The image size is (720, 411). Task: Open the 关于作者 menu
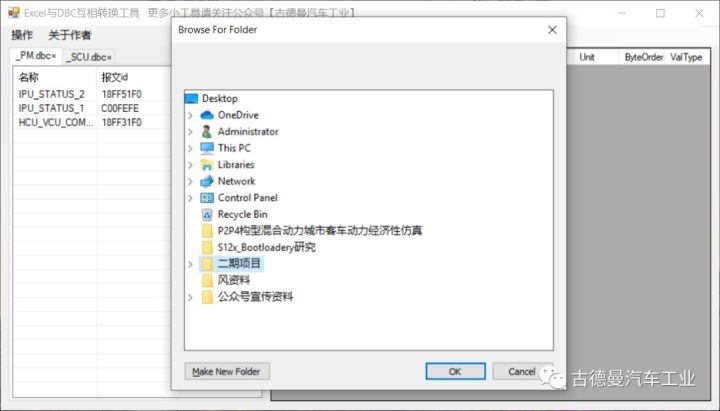tap(70, 35)
